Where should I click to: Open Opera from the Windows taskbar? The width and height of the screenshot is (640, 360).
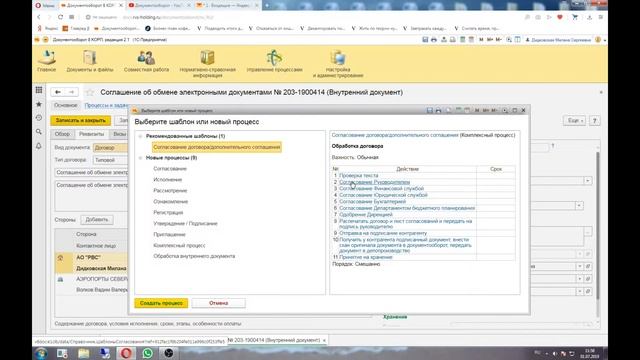click(x=126, y=353)
